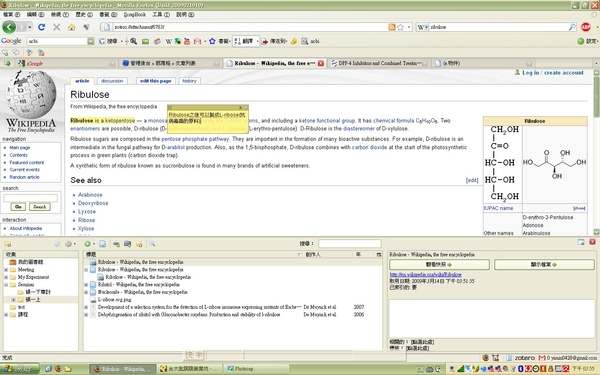Click the Zotero new collection folder icon
The height and width of the screenshot is (375, 600).
[x=8, y=244]
